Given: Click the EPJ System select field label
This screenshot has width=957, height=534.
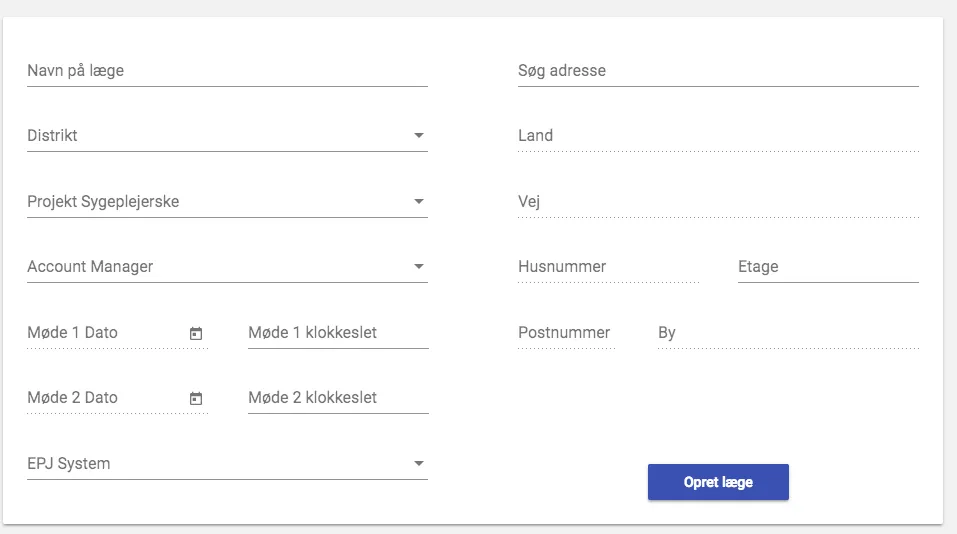Looking at the screenshot, I should pyautogui.click(x=69, y=464).
